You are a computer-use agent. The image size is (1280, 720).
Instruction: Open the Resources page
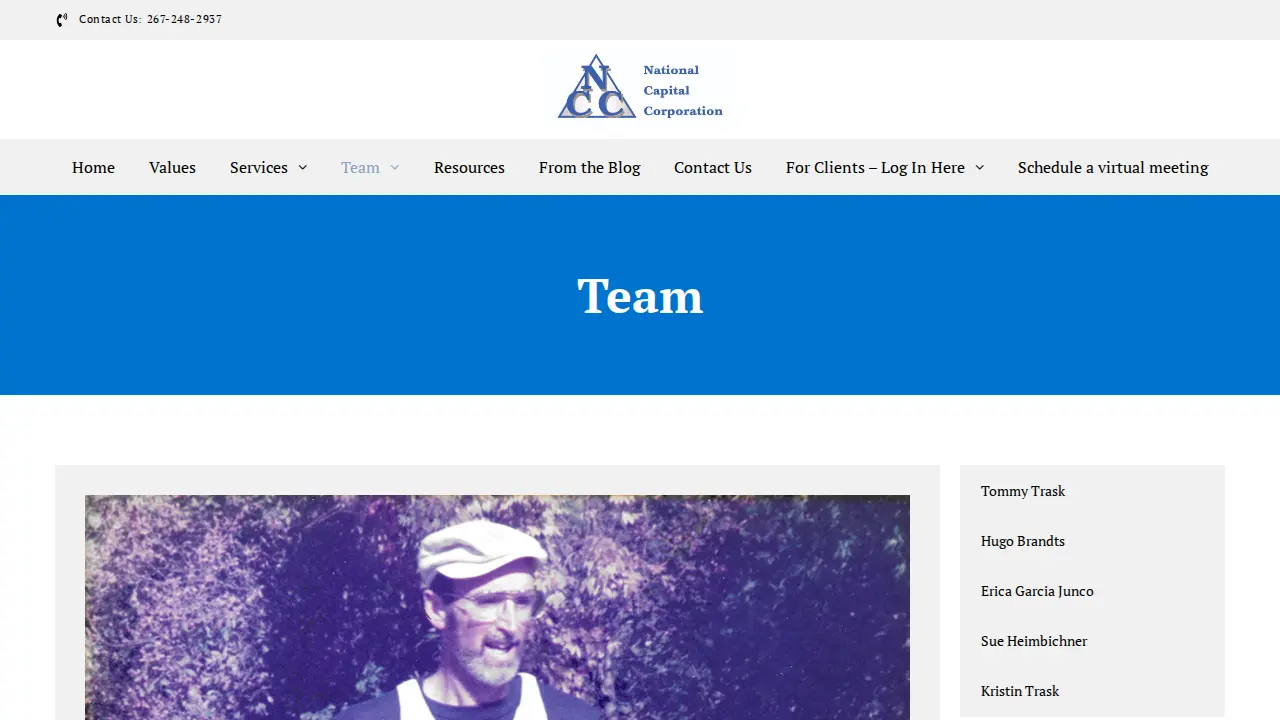click(469, 167)
